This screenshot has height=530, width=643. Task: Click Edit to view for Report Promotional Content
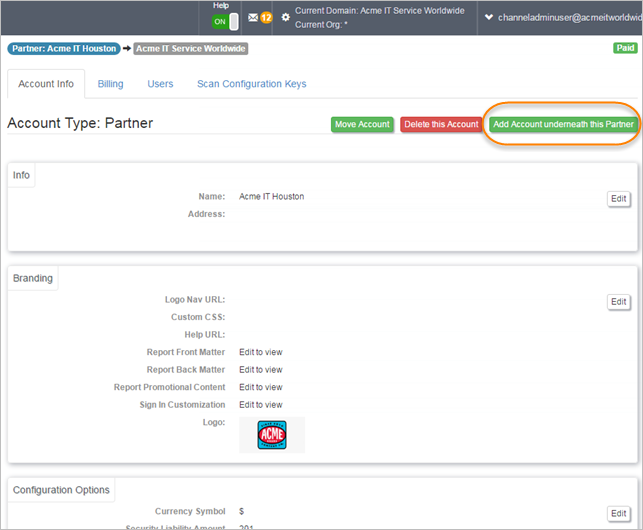point(261,387)
